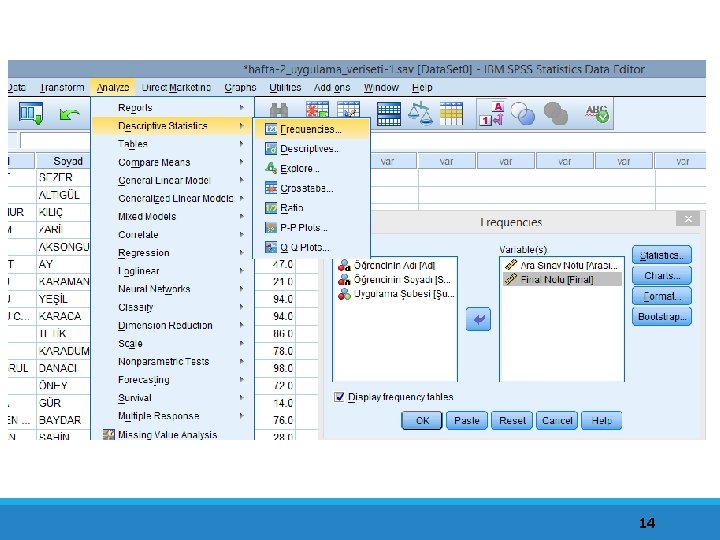Click the Use Variable Sets circles icon
Image resolution: width=720 pixels, height=540 pixels.
[x=523, y=113]
